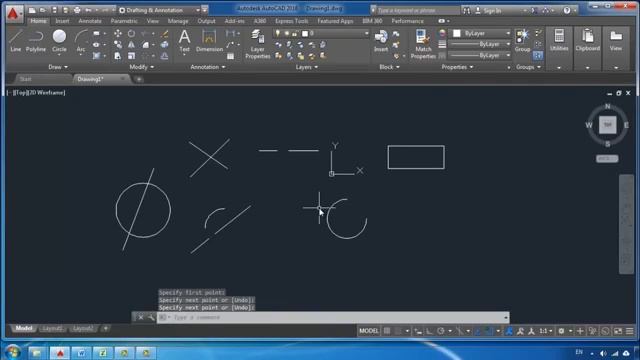Open the Help question mark icon

[x=567, y=10]
